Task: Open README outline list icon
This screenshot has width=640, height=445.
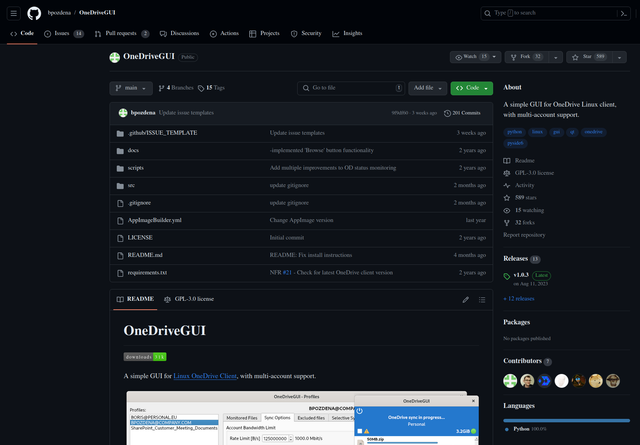Action: 482,300
